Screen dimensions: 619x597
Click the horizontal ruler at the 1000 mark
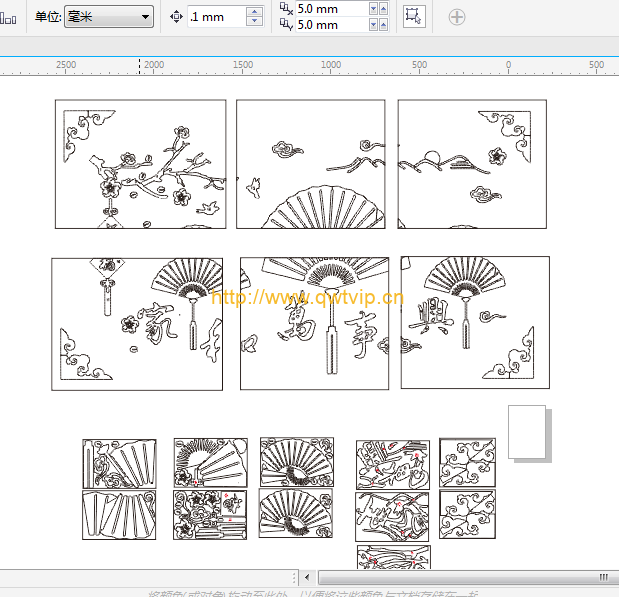pyautogui.click(x=331, y=66)
